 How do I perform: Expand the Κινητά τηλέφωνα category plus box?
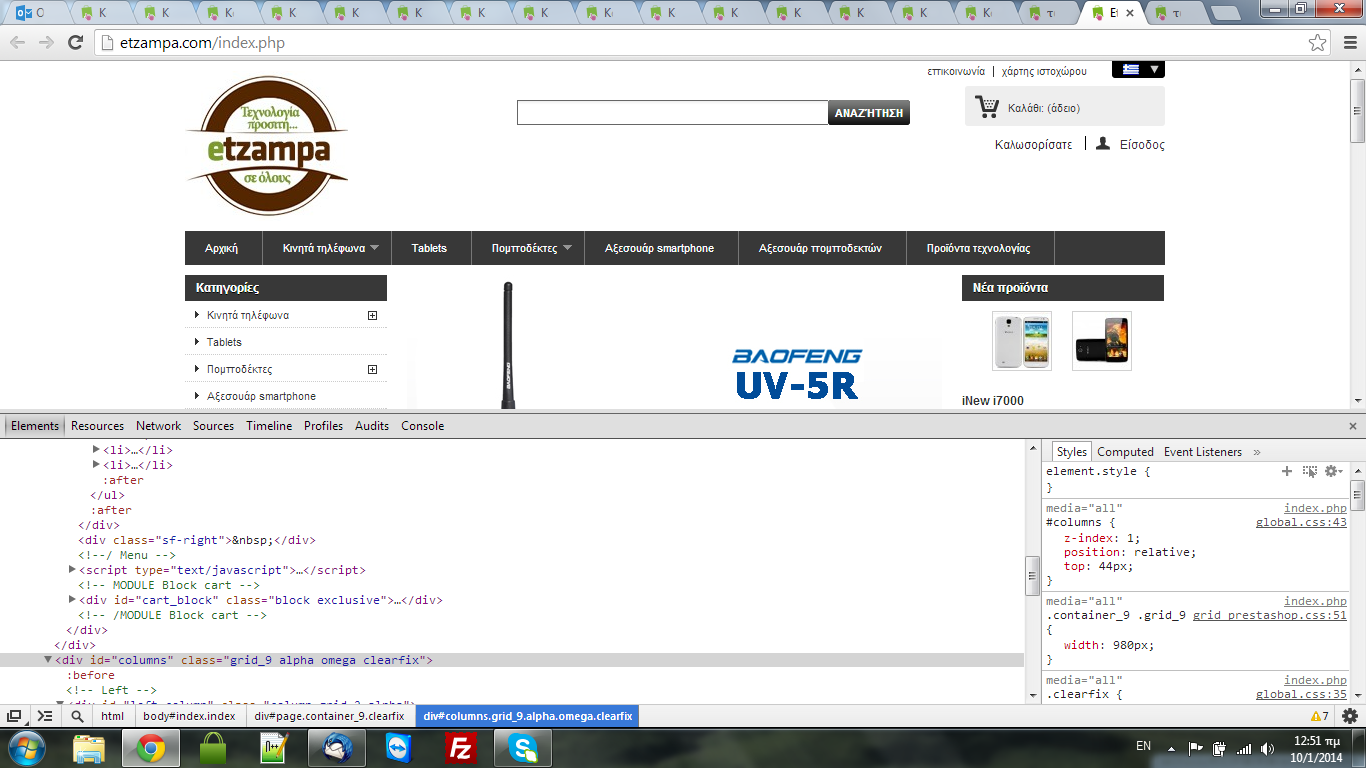tap(372, 315)
